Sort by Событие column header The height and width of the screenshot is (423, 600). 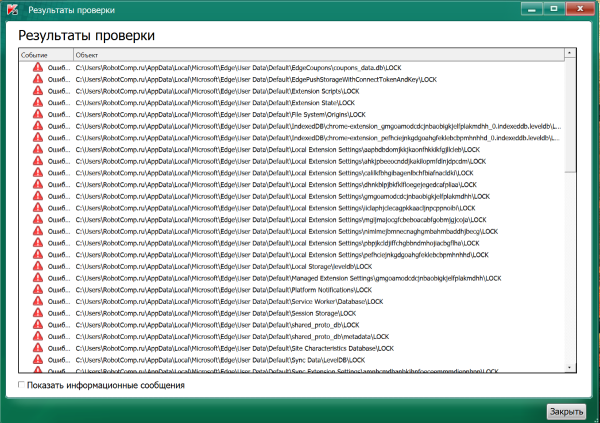(x=46, y=55)
